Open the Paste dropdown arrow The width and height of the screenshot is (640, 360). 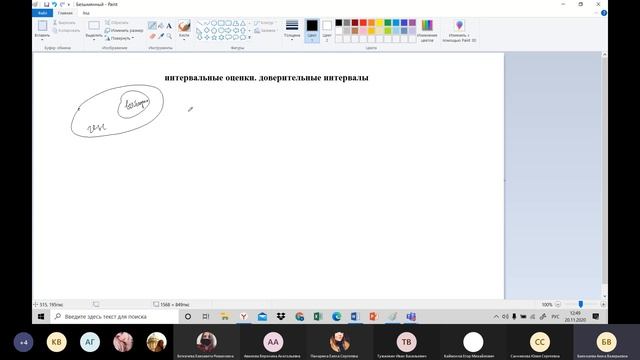click(x=42, y=40)
